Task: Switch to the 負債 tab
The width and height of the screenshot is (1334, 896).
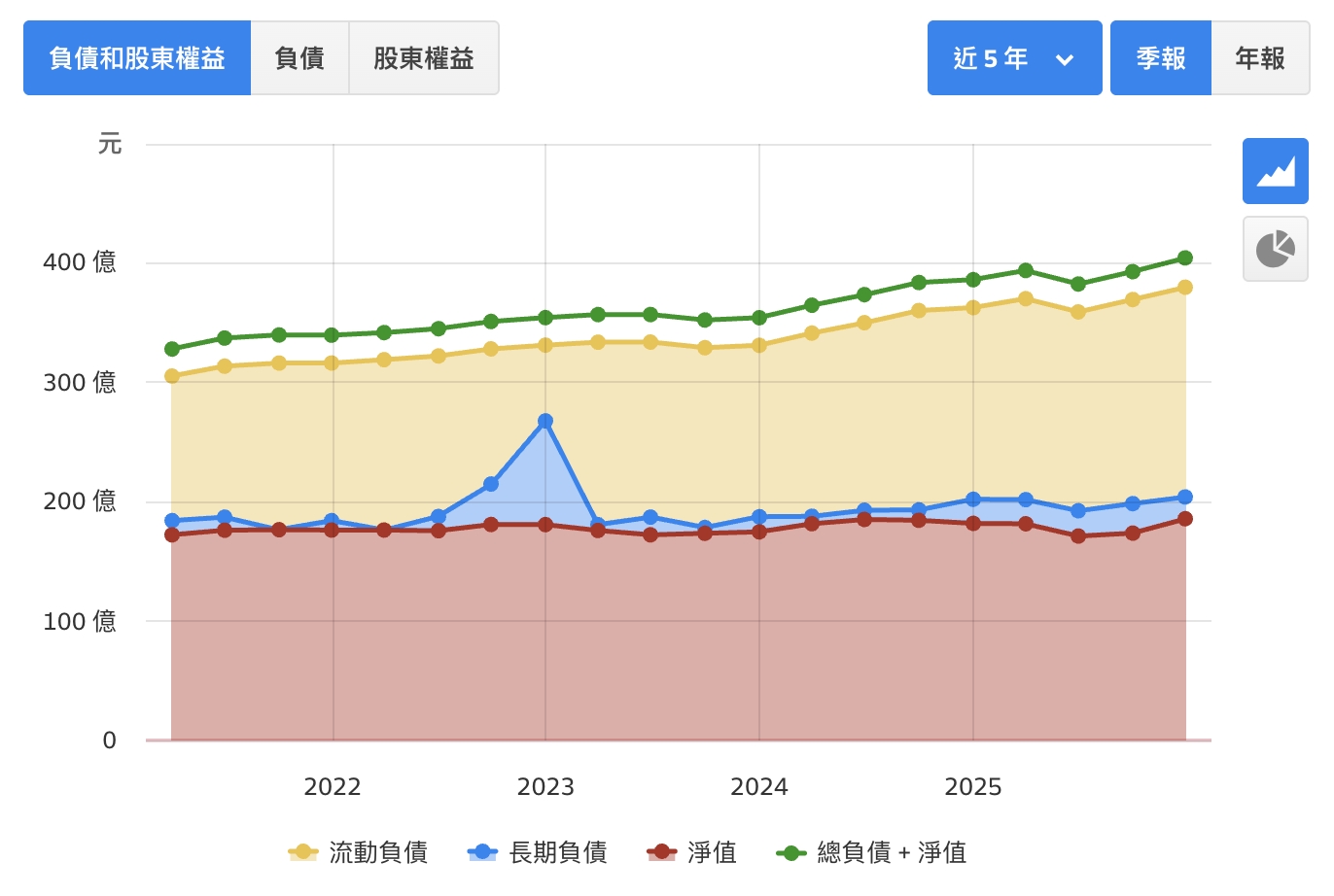Action: (299, 58)
